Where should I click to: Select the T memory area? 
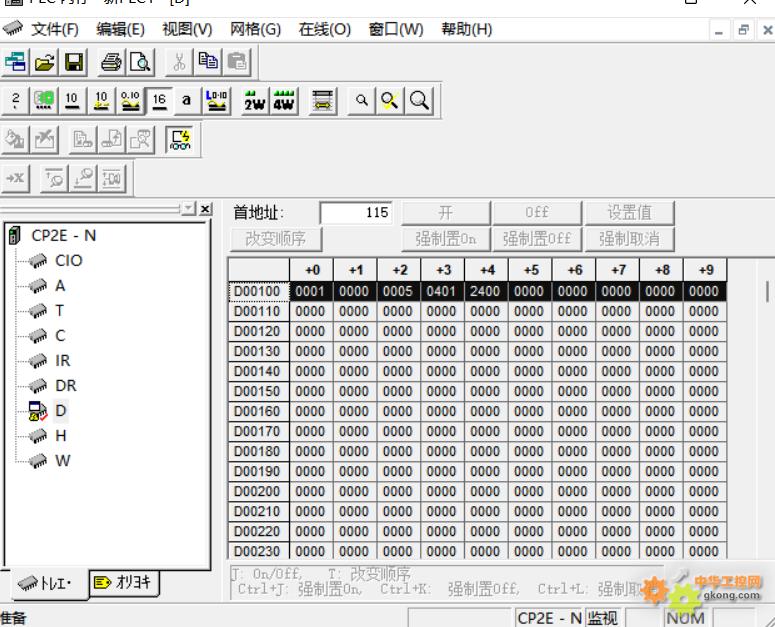pos(59,311)
